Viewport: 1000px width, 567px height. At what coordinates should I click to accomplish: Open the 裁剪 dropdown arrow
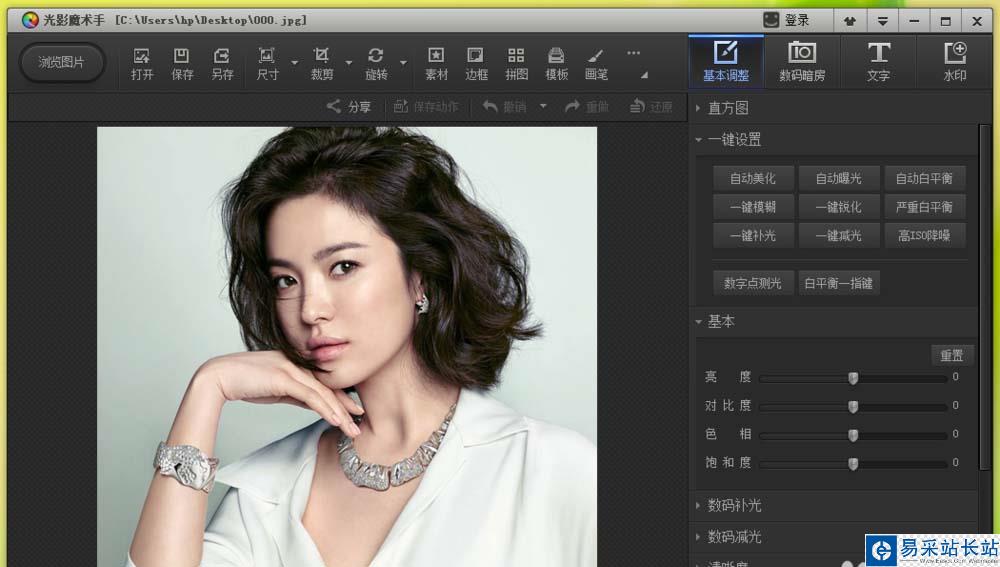349,63
